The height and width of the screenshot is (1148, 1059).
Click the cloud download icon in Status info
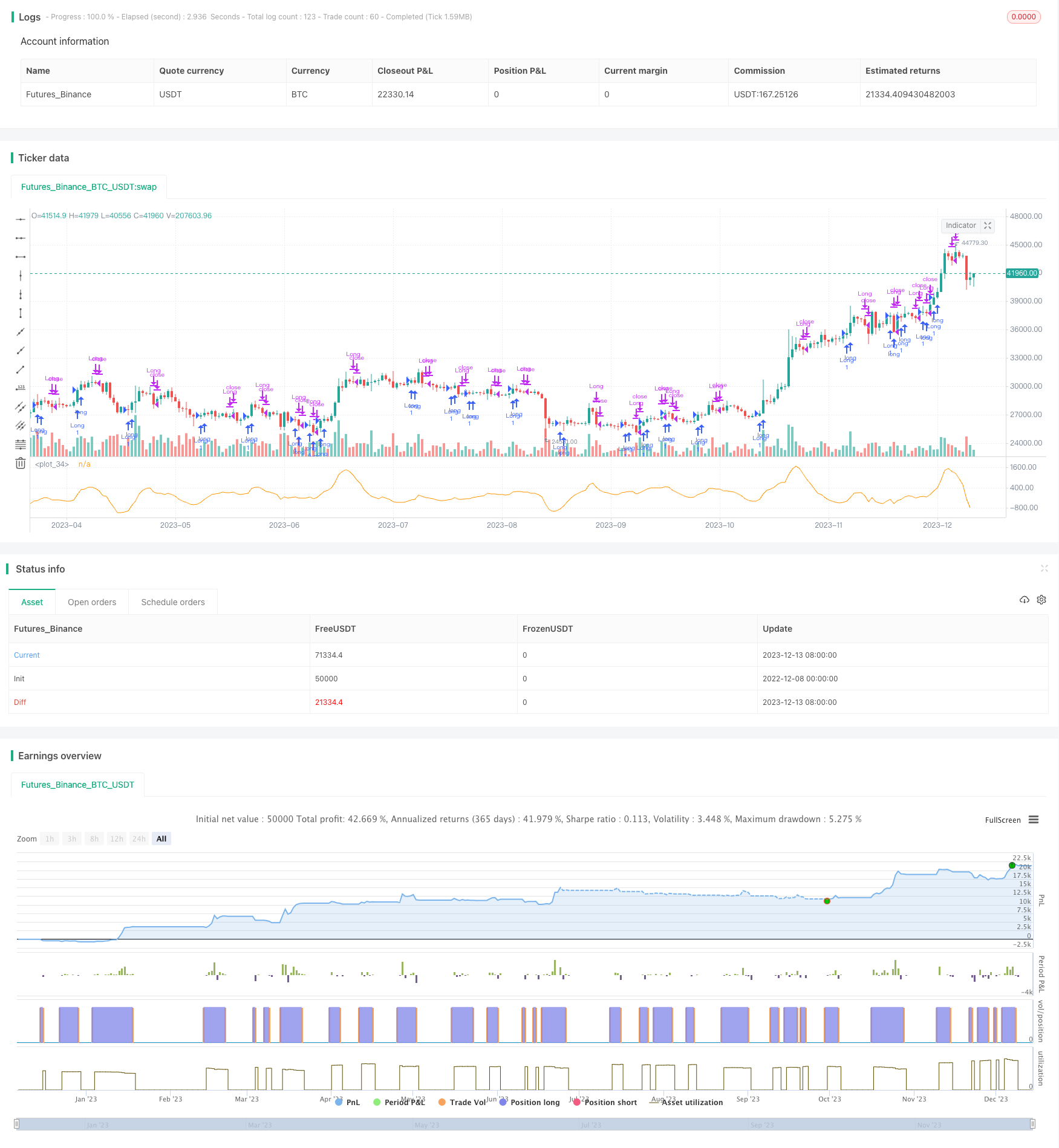1024,600
